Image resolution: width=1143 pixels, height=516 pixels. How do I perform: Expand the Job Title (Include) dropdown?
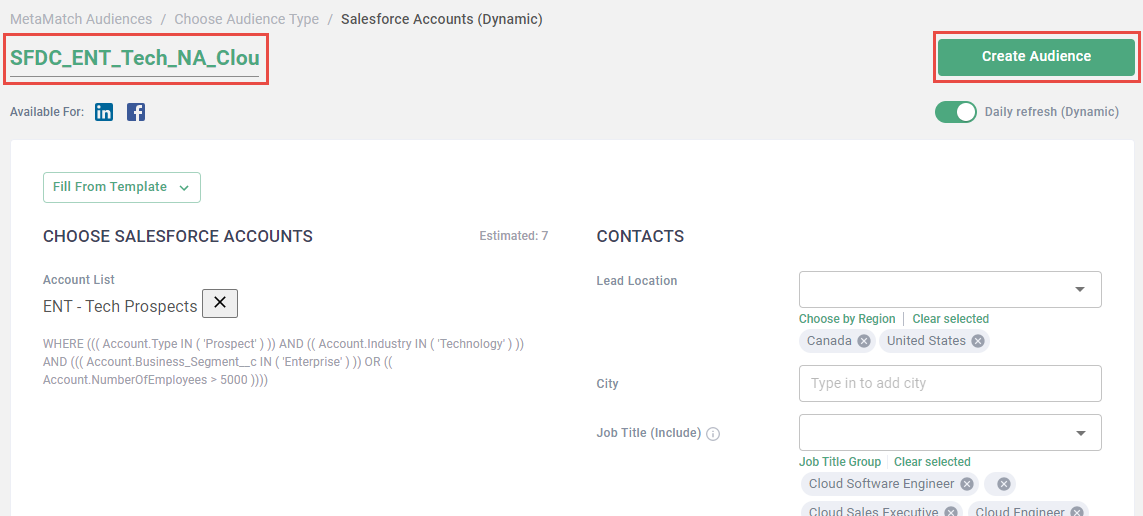click(x=1080, y=433)
